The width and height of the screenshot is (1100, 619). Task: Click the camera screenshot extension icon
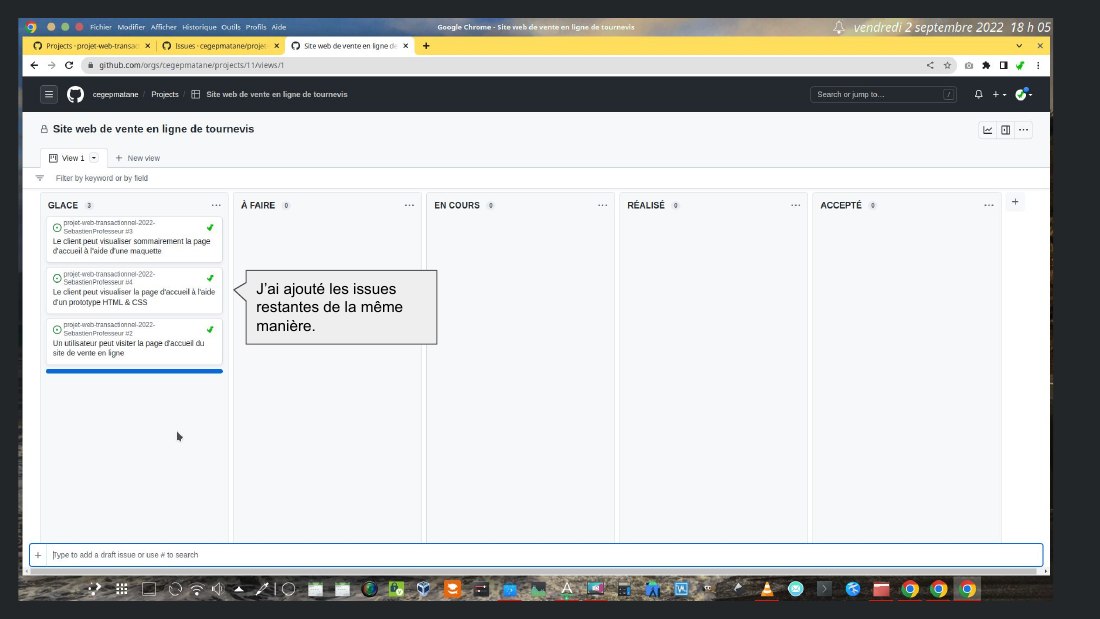969,65
